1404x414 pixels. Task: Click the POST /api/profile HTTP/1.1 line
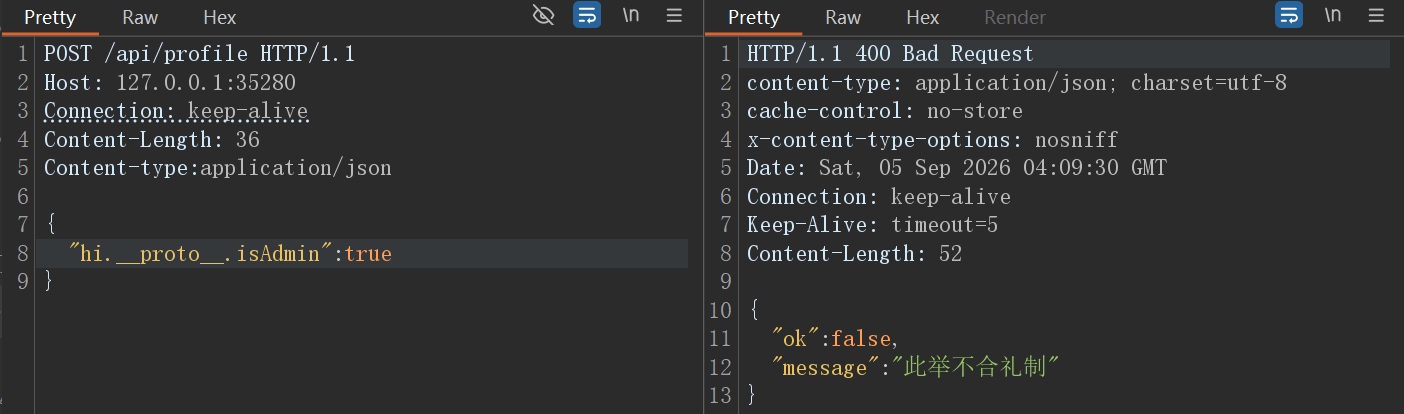tap(199, 53)
